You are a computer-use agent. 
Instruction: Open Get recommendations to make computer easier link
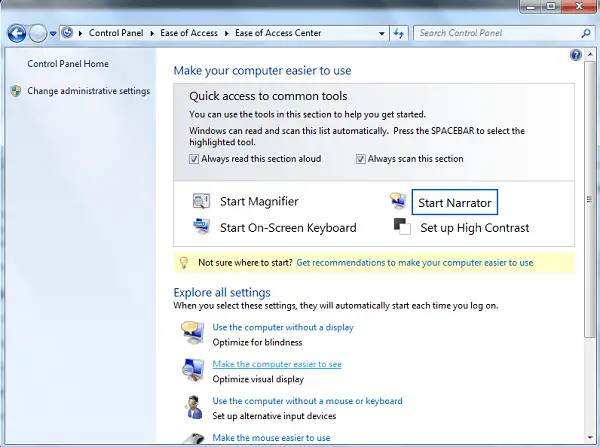[415, 263]
